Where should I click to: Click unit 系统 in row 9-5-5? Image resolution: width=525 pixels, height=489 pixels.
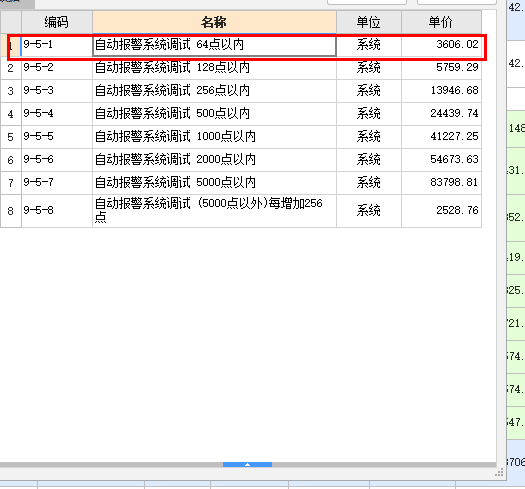click(369, 137)
